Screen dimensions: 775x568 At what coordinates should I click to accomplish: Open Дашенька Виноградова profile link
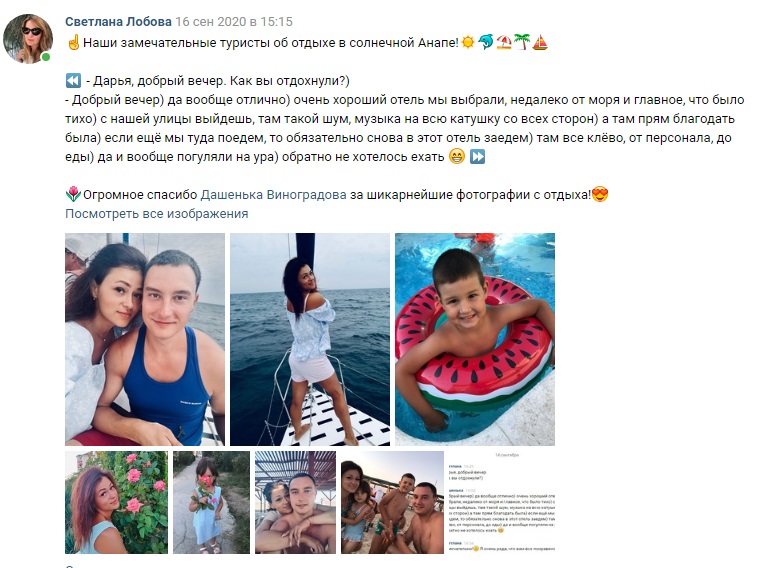point(273,195)
